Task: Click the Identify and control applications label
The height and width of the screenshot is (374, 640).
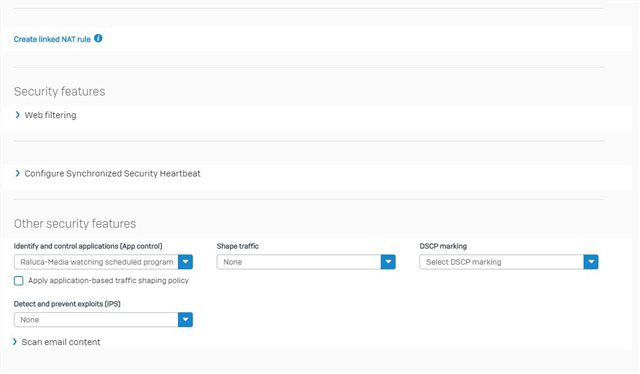Action: click(x=88, y=246)
